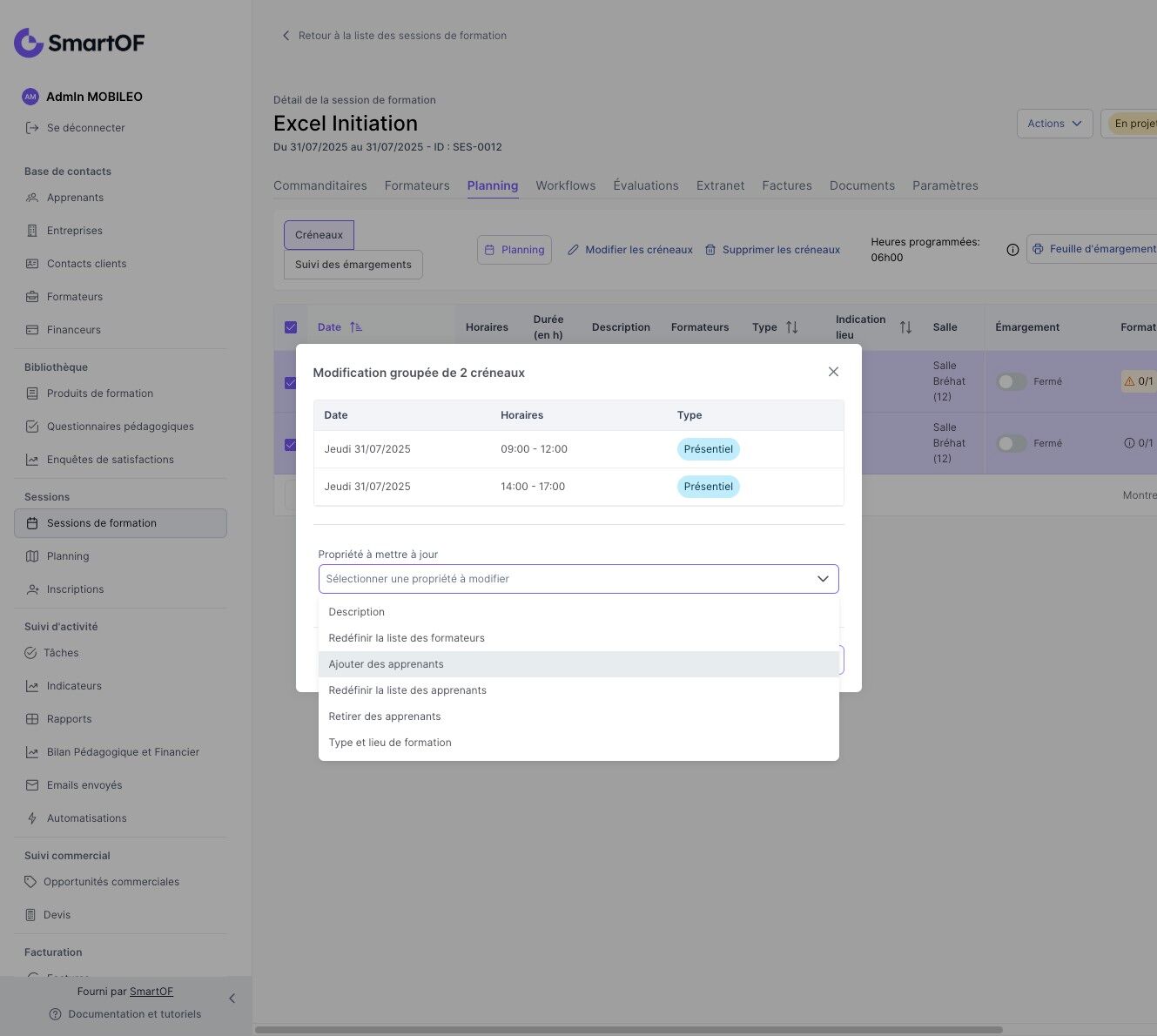The height and width of the screenshot is (1036, 1157).
Task: Click the Bilan Pédagogique et Financier icon
Action: (x=32, y=752)
